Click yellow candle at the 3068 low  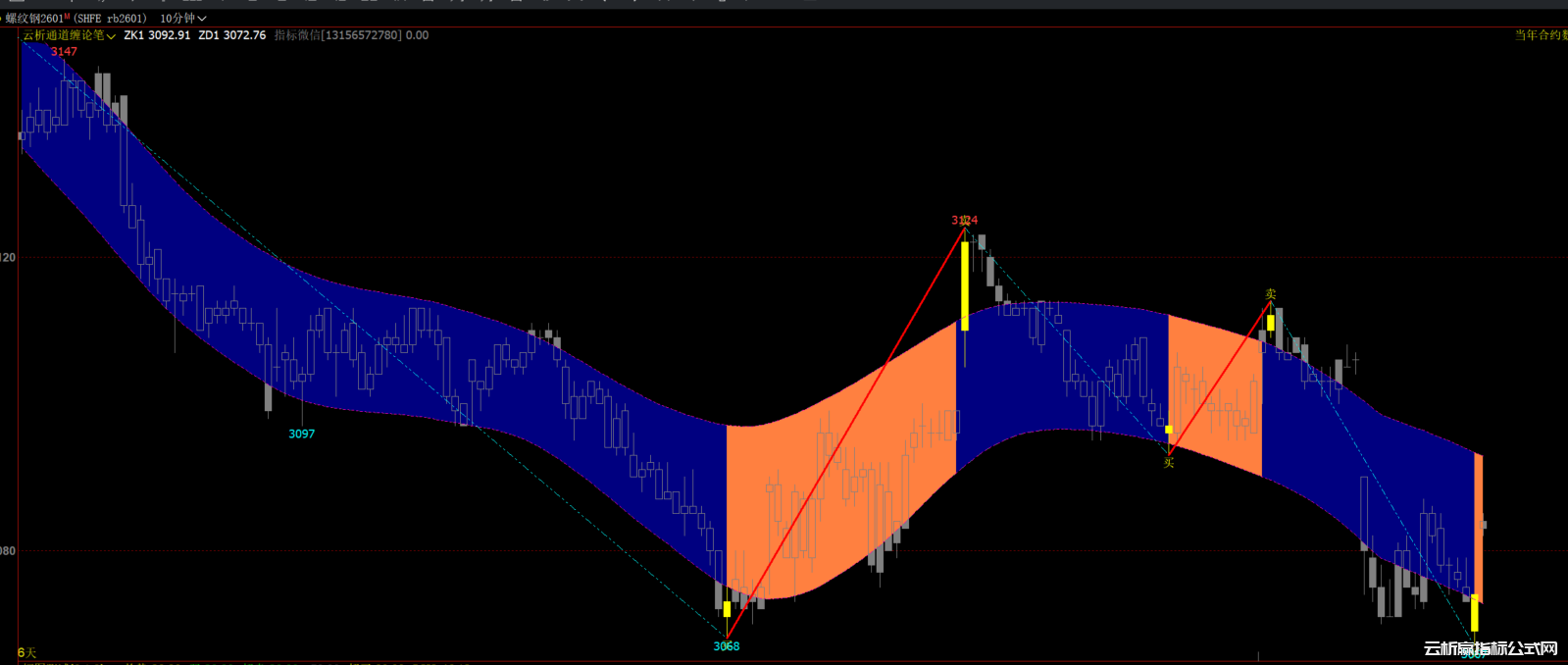pos(727,609)
